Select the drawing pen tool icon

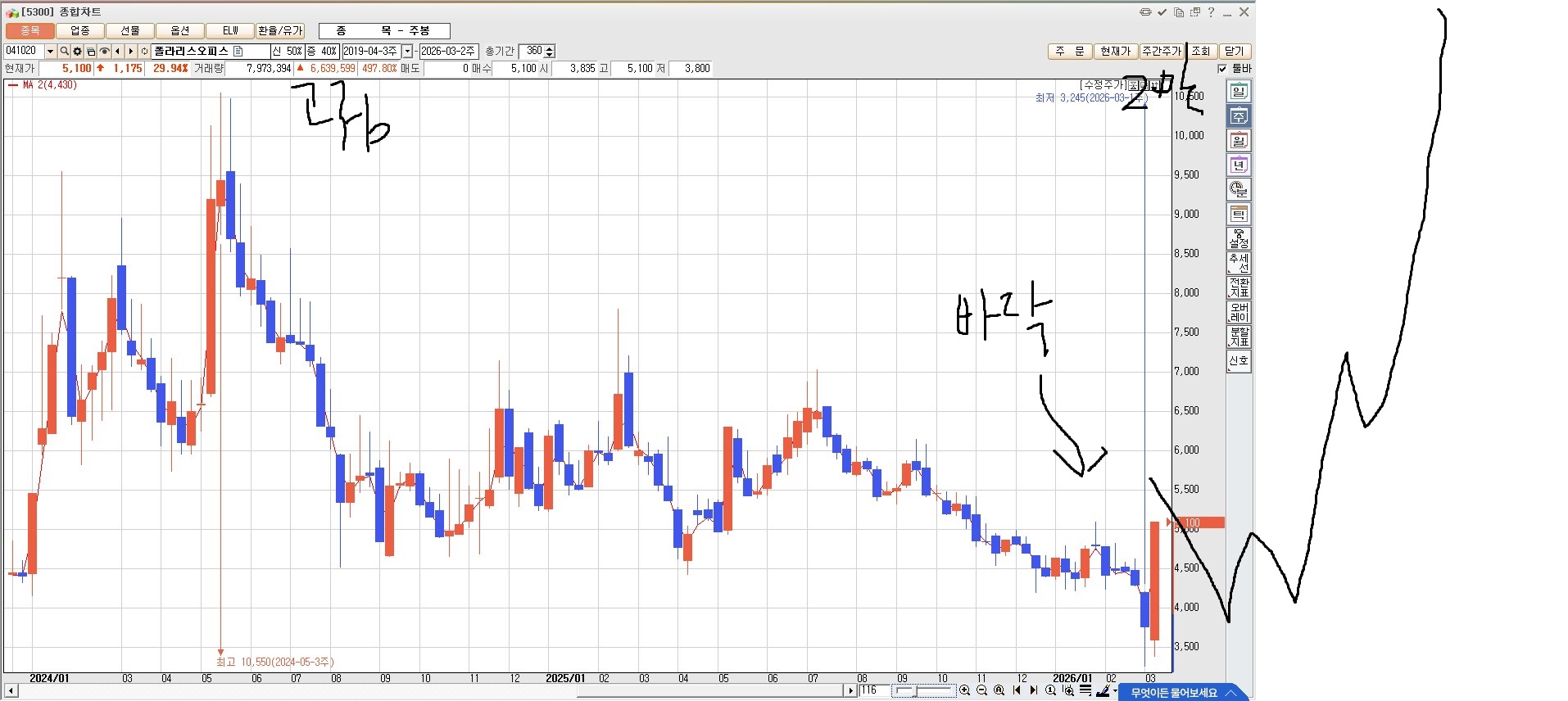[x=1103, y=690]
